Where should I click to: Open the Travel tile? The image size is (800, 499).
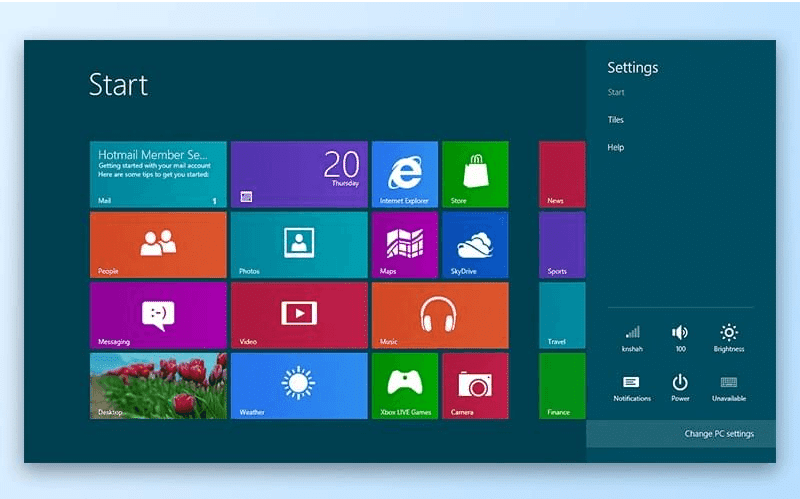562,315
